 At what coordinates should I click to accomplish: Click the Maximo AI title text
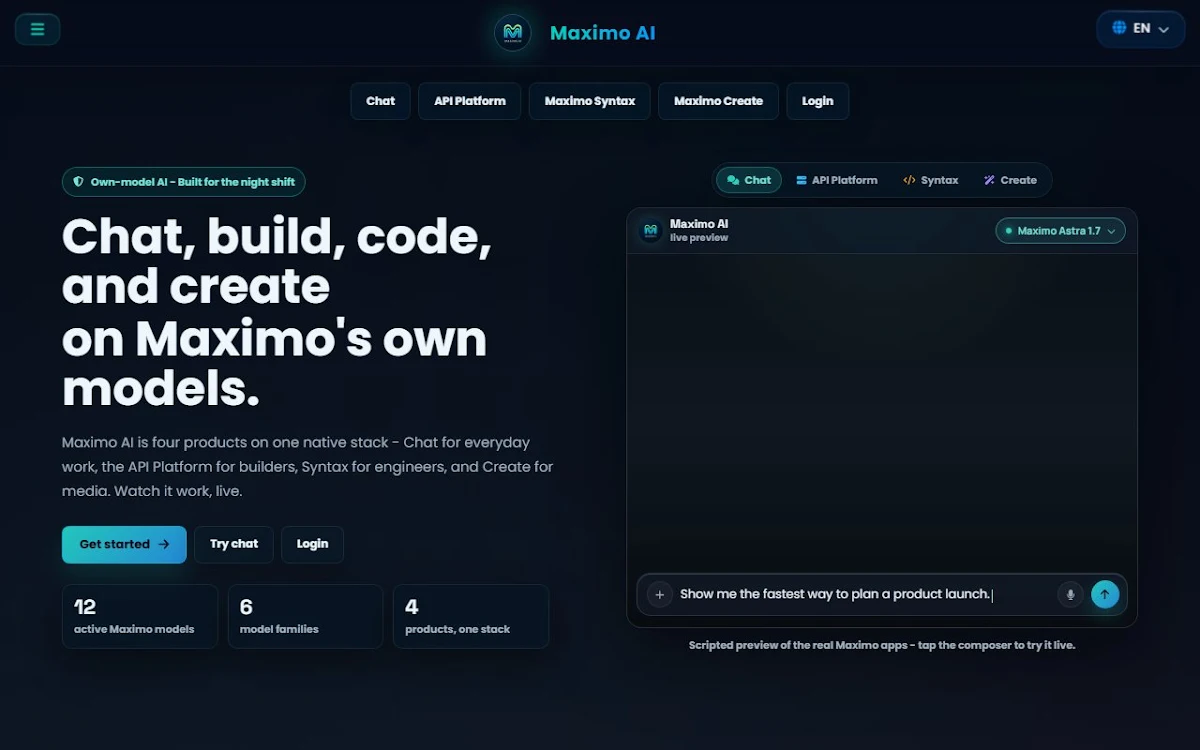tap(603, 33)
